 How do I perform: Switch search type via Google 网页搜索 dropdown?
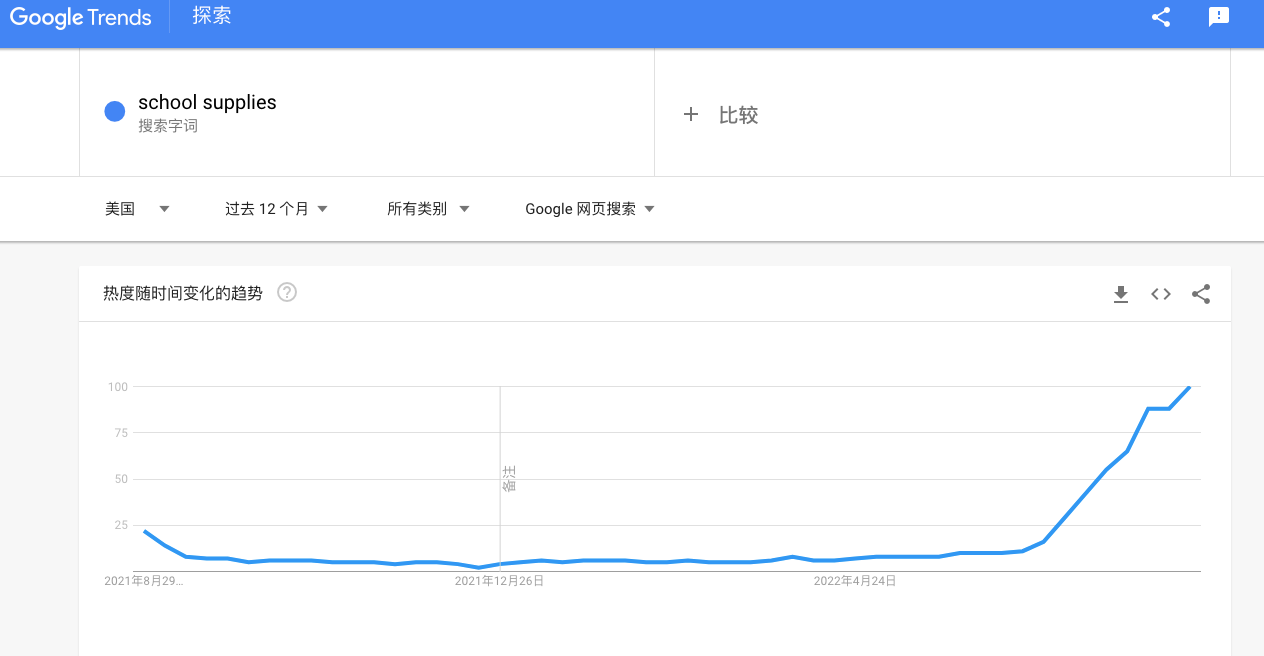(589, 208)
